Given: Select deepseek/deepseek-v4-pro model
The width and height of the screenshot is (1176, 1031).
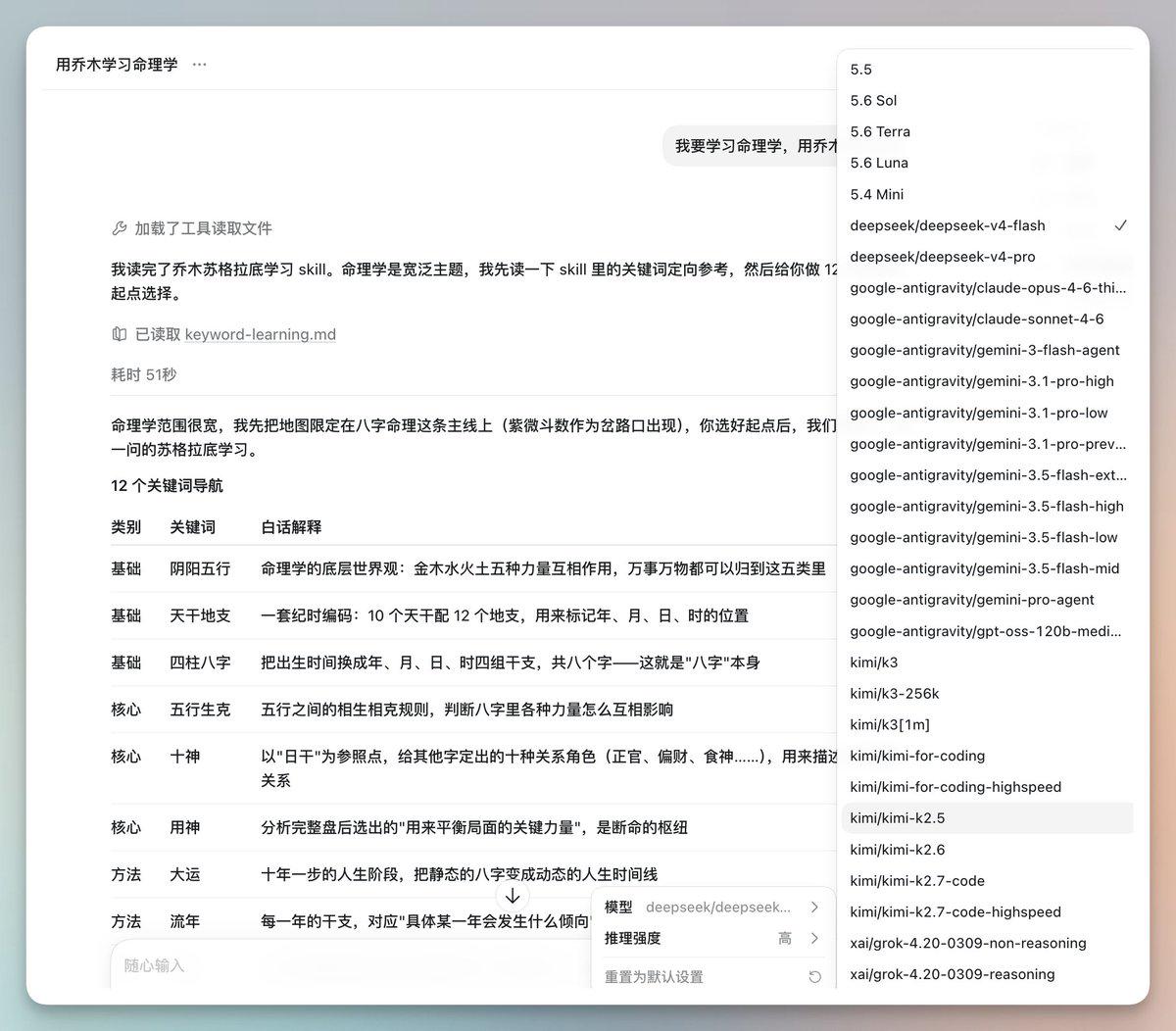Looking at the screenshot, I should (988, 257).
